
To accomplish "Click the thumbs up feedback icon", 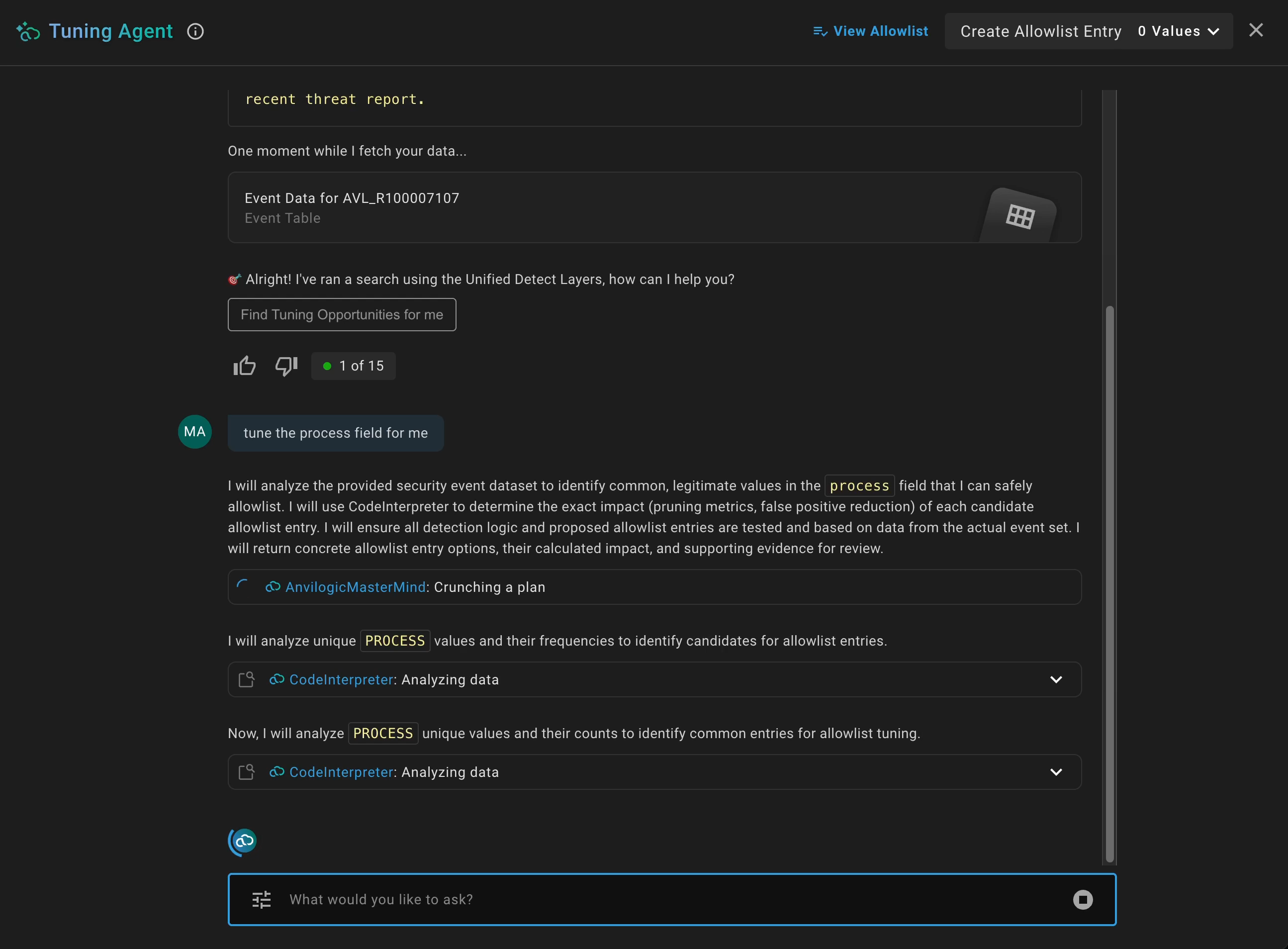I will [245, 366].
